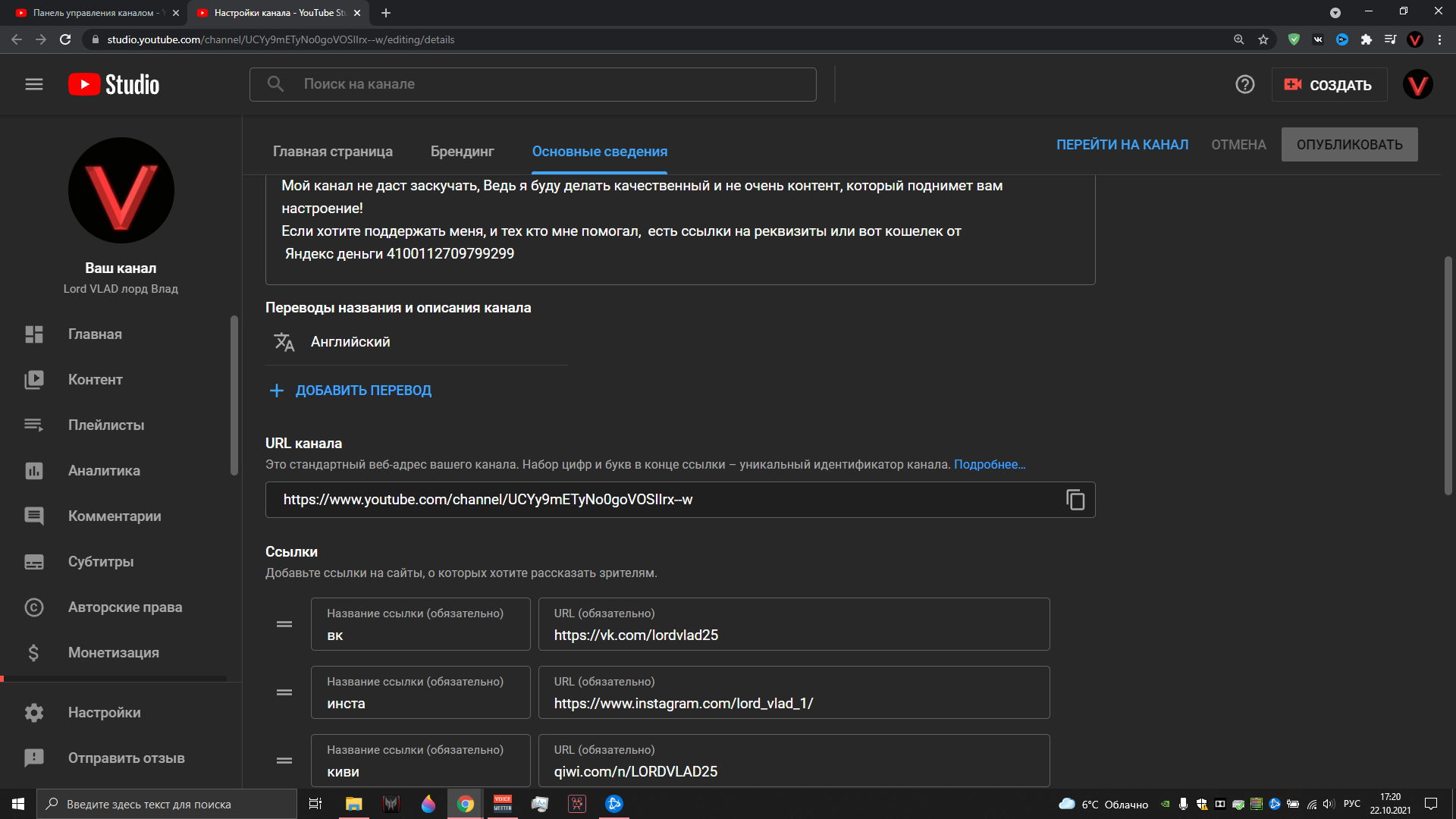Open Chrome three-dot menu
This screenshot has width=1456, height=819.
[1439, 39]
